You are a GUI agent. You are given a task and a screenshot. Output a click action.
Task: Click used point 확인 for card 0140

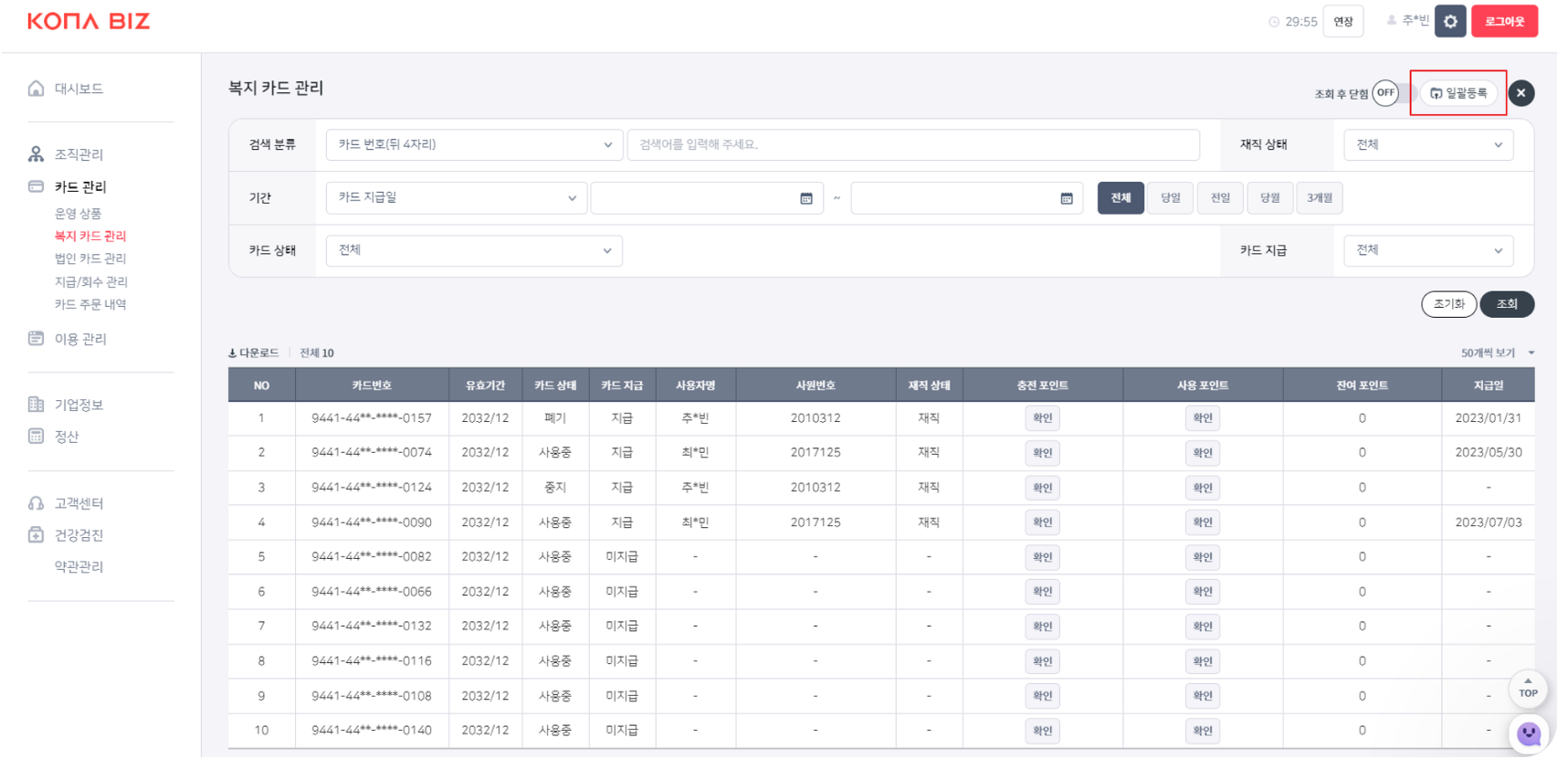[1203, 731]
